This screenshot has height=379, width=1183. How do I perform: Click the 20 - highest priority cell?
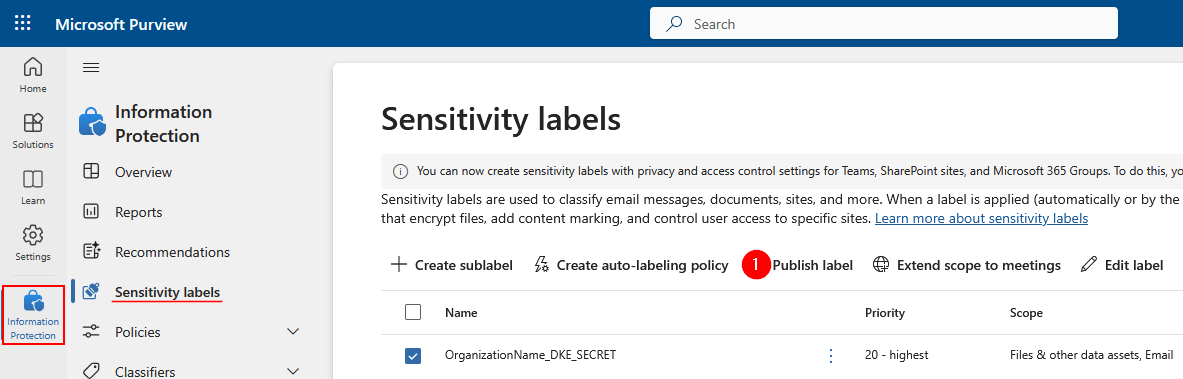pyautogui.click(x=896, y=355)
